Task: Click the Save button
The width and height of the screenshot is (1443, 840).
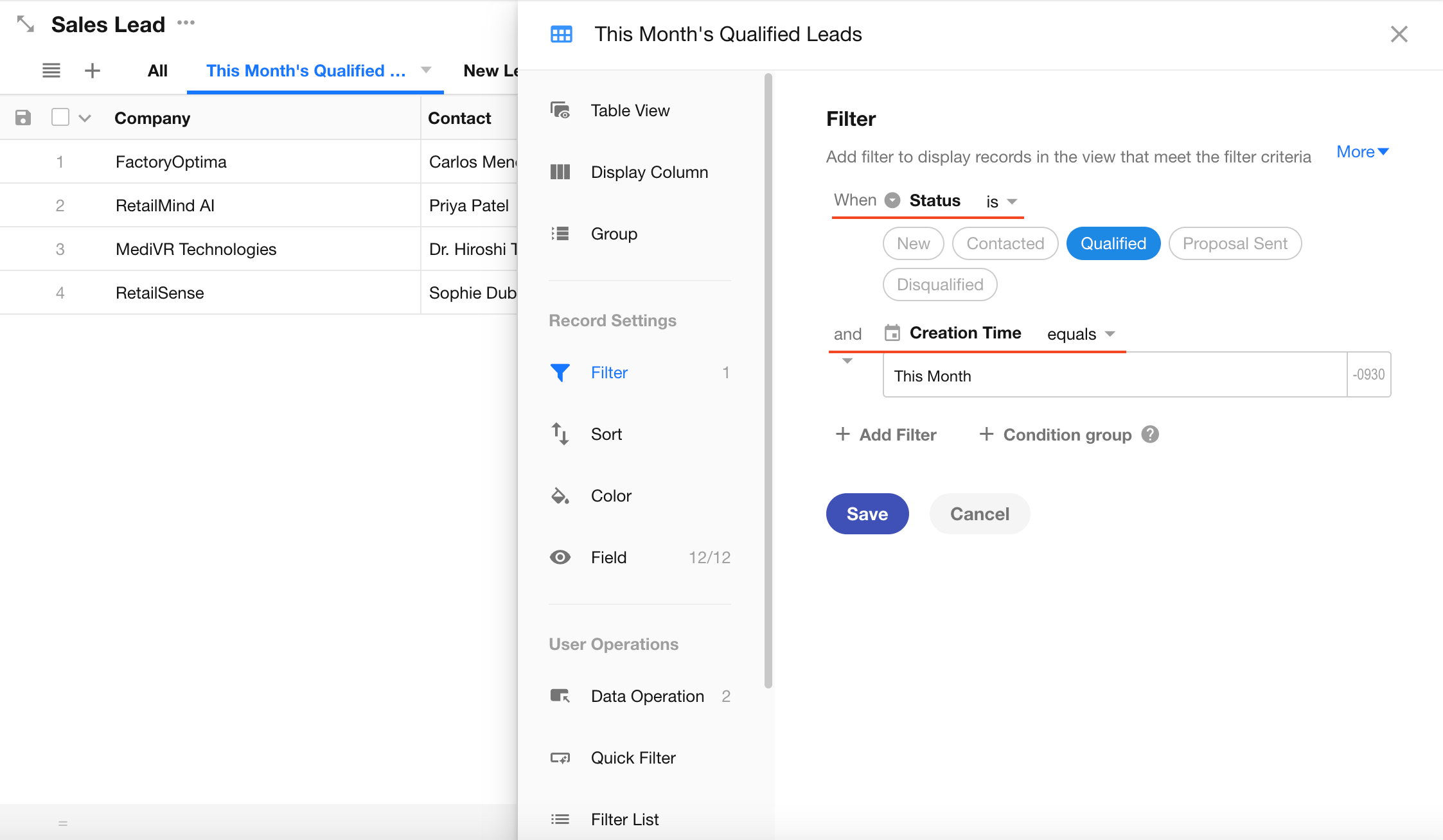Action: (x=867, y=514)
